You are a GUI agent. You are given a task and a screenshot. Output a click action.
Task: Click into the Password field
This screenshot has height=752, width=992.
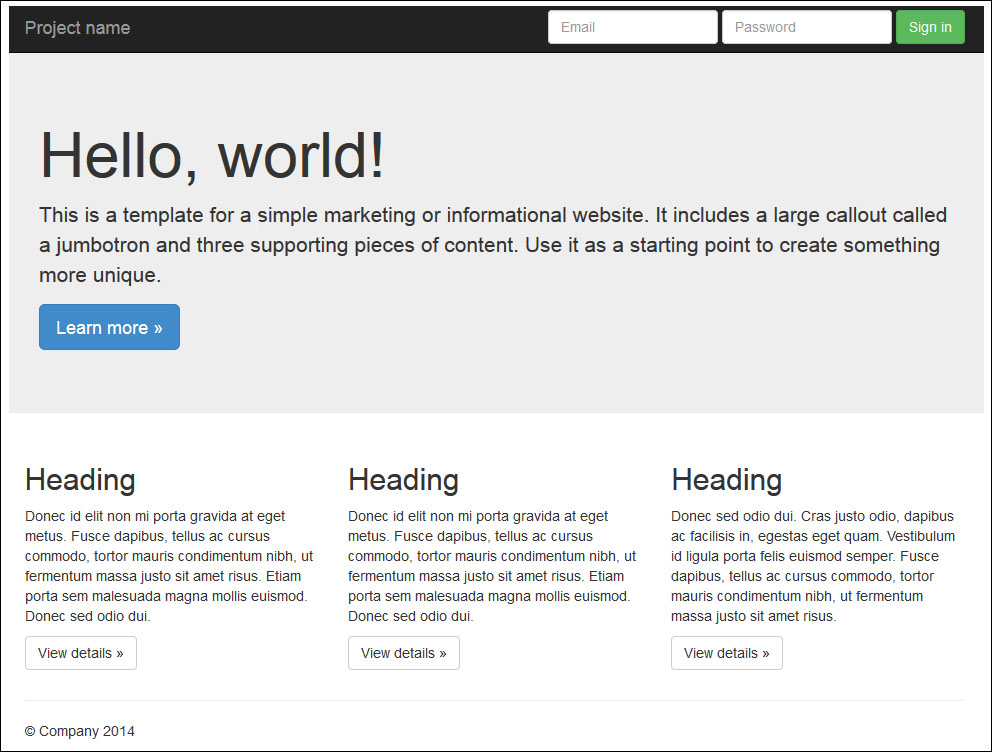[x=806, y=27]
